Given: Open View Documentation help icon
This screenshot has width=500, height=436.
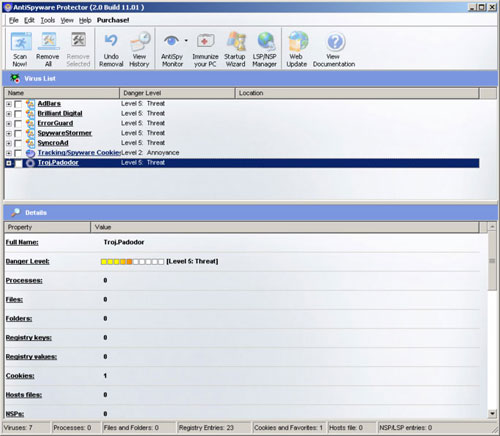Looking at the screenshot, I should point(335,42).
